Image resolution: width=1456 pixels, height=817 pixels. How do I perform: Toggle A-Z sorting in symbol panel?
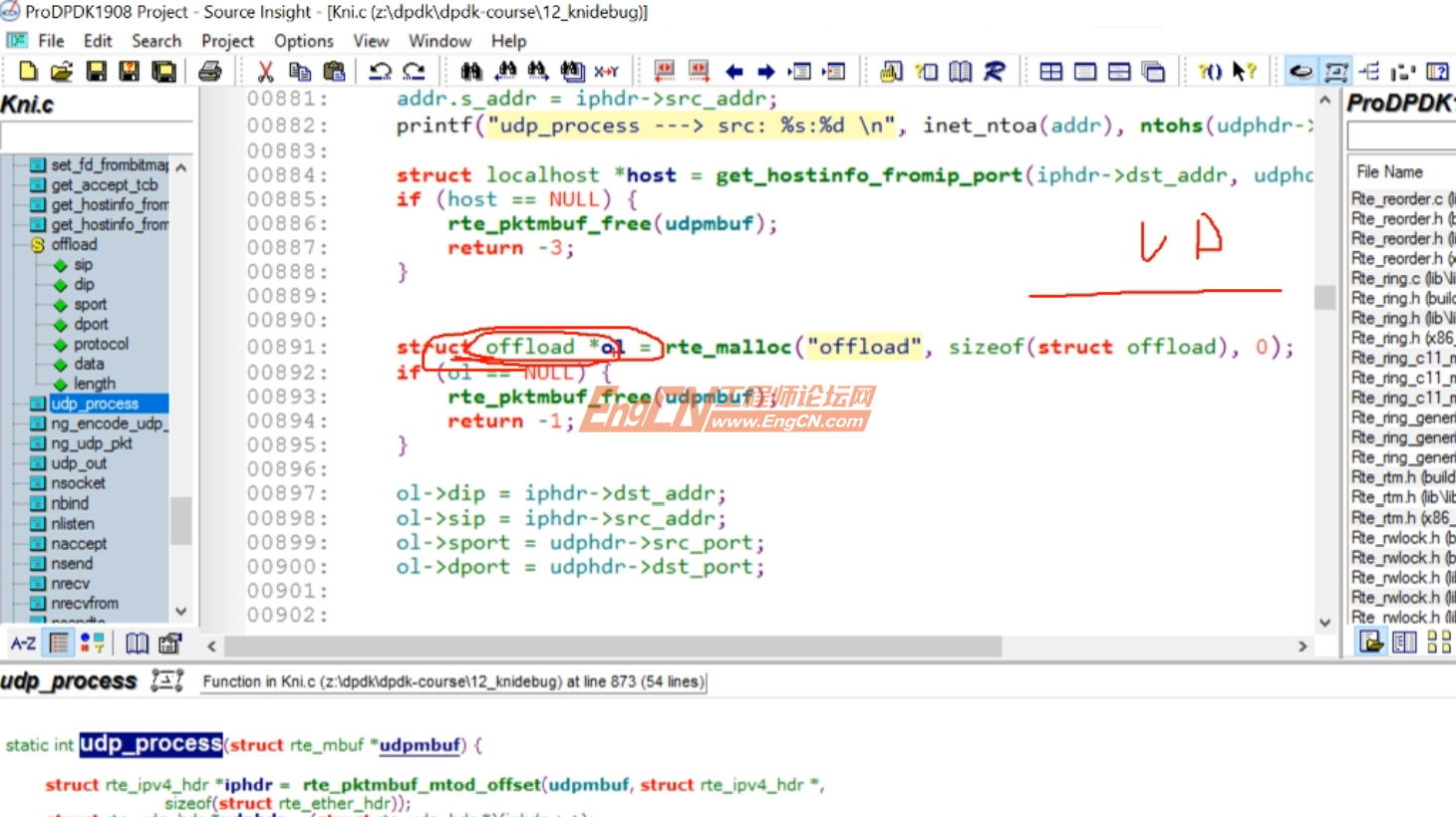pos(23,644)
